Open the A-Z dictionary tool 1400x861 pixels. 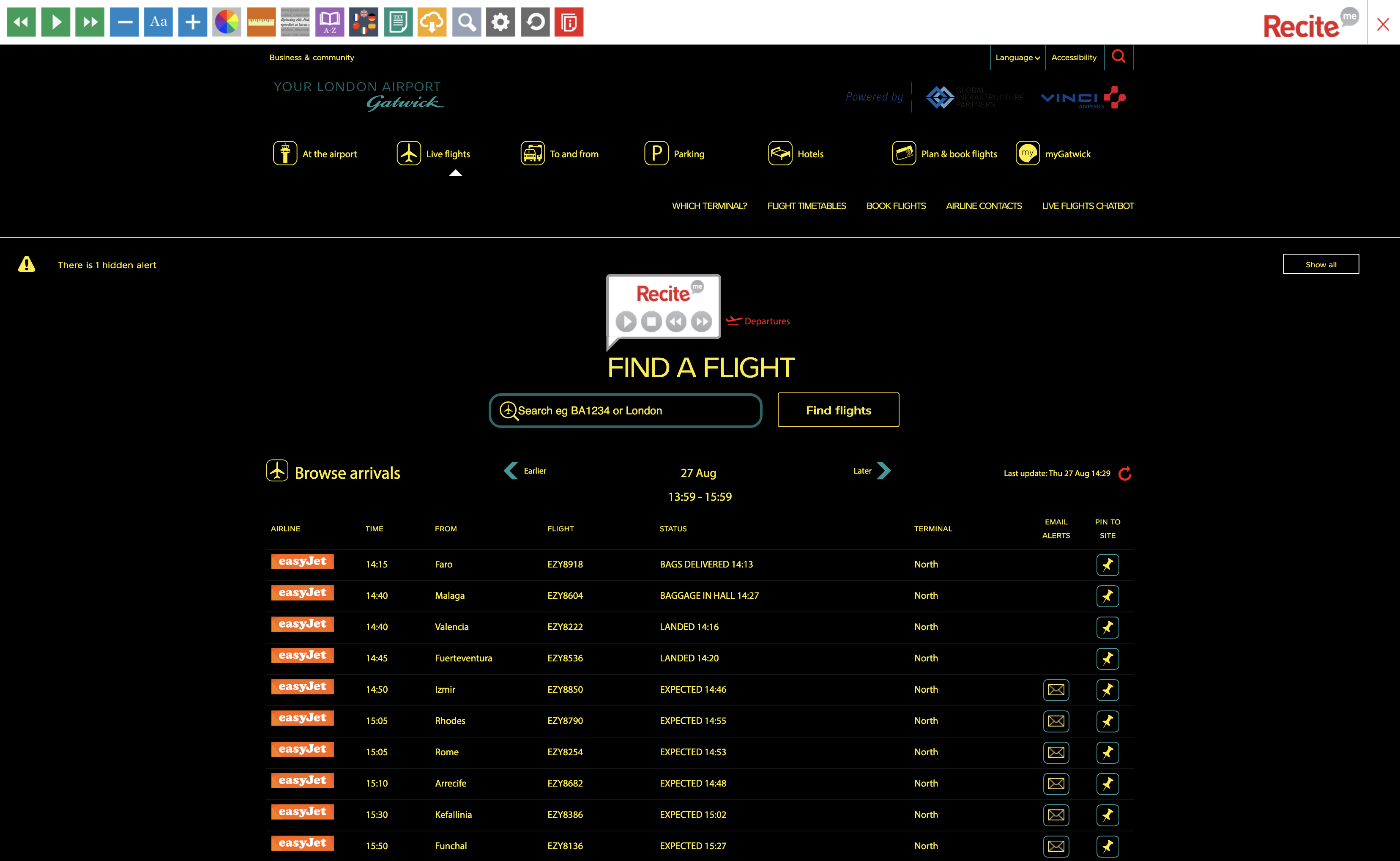tap(330, 22)
